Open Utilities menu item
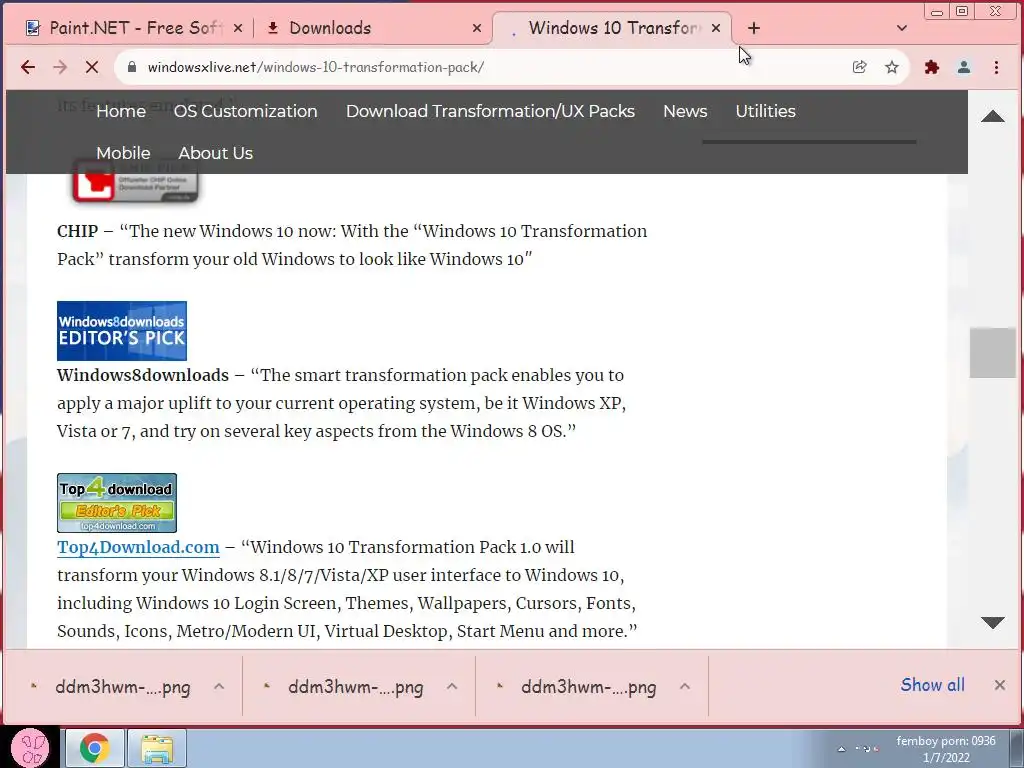Screen dimensions: 1024x768 pos(765,111)
